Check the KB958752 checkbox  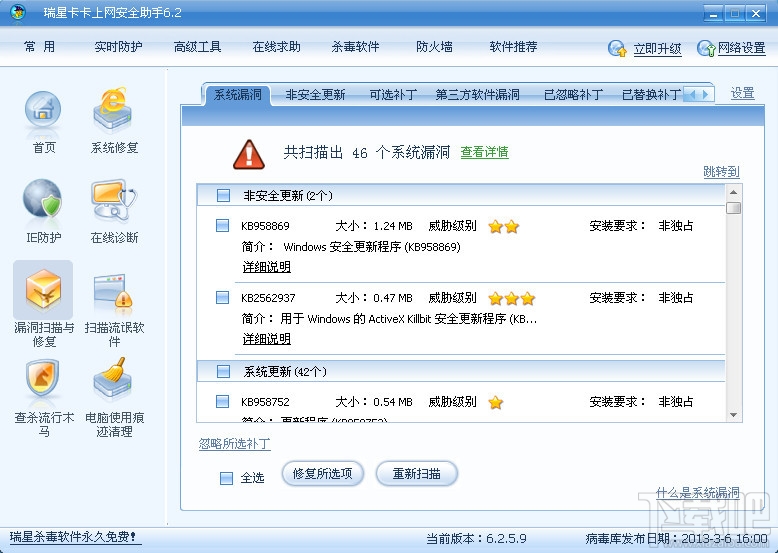click(x=222, y=401)
